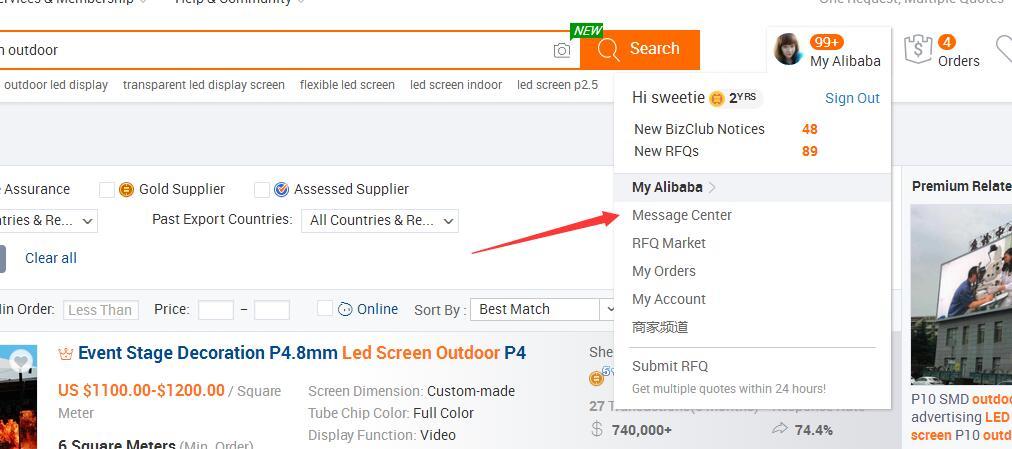Open the Sort By Best Match dropdown
This screenshot has height=449, width=1012.
(x=546, y=310)
